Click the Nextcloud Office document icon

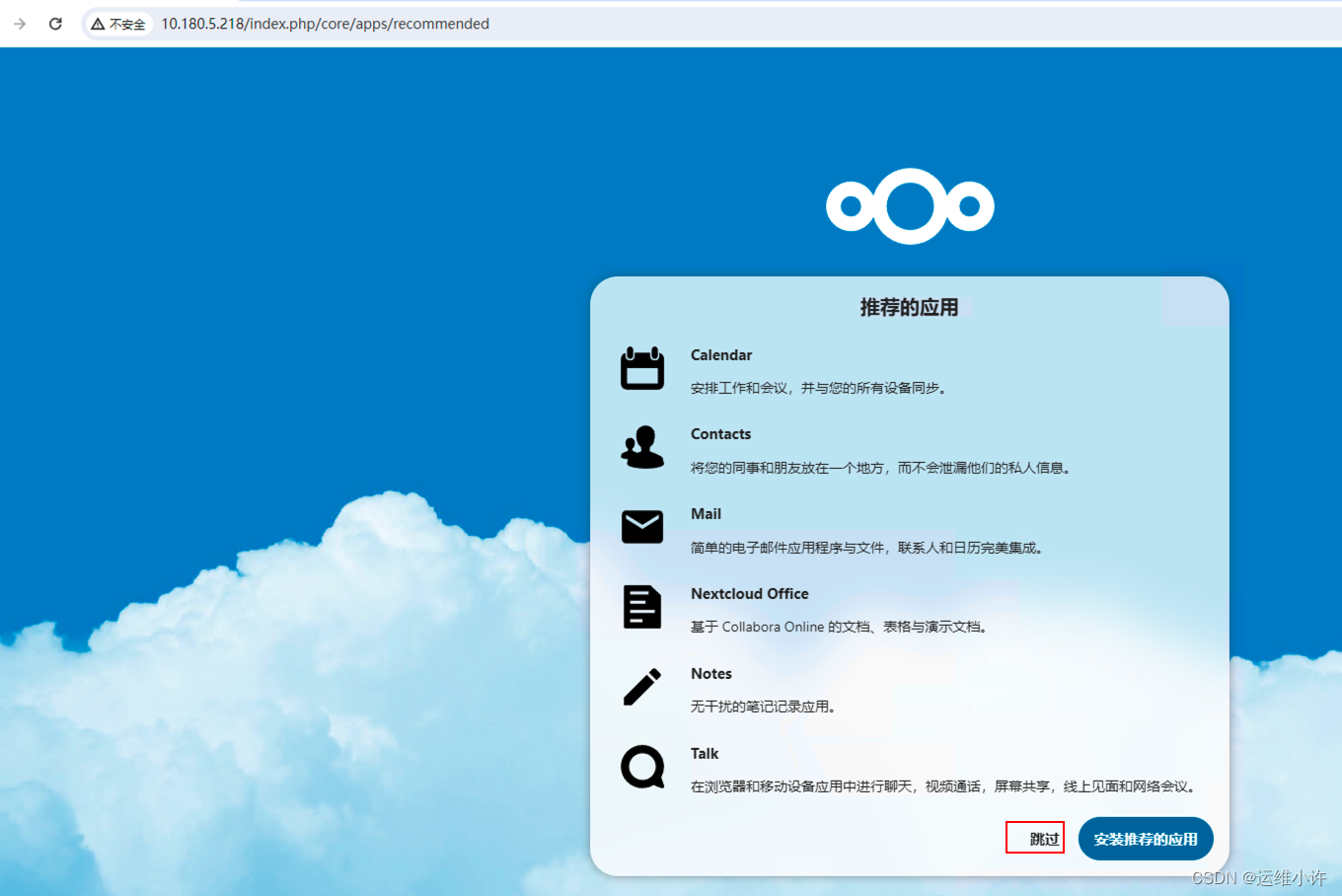[x=642, y=607]
